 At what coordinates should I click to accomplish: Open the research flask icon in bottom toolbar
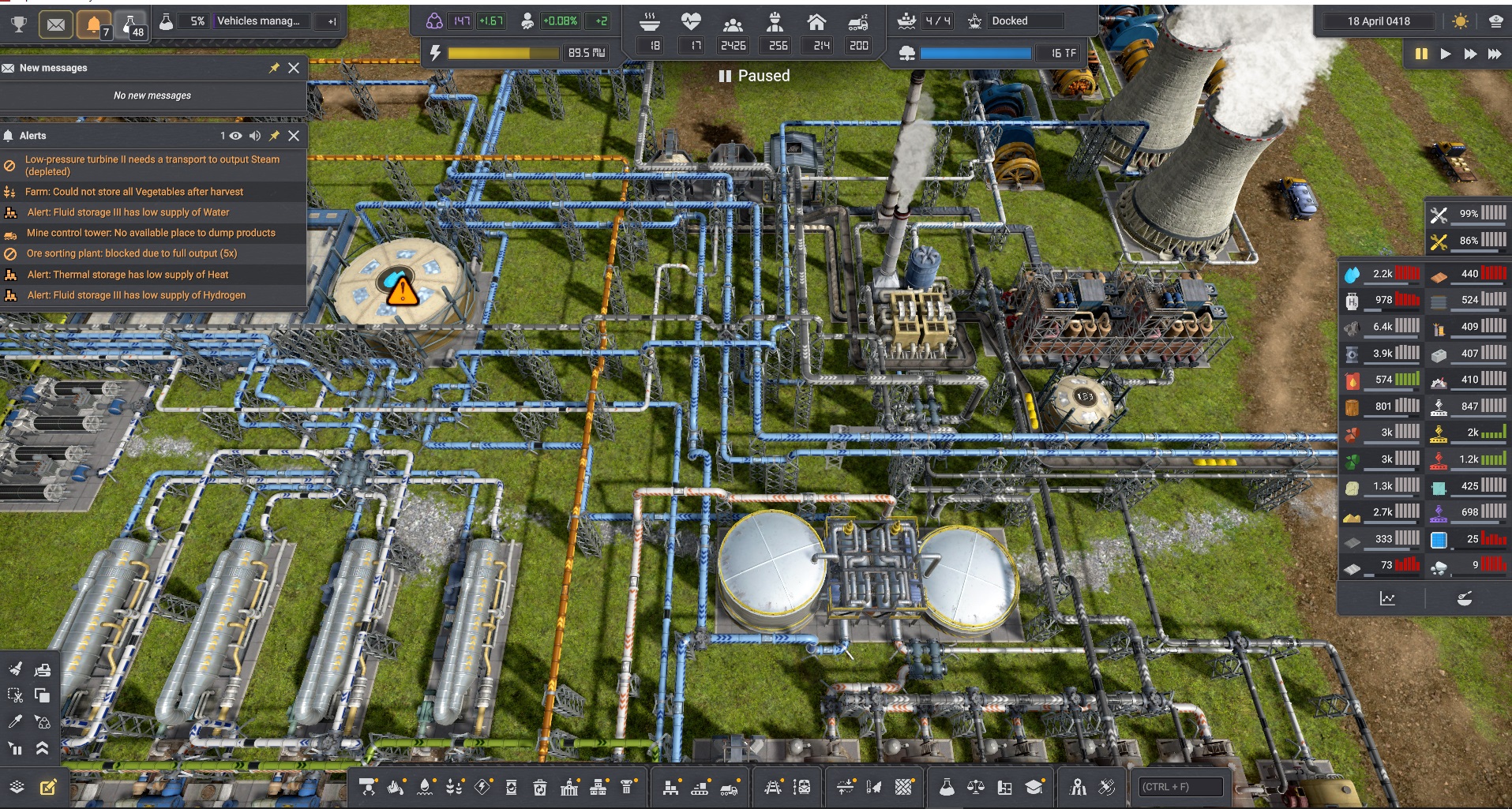click(x=947, y=786)
